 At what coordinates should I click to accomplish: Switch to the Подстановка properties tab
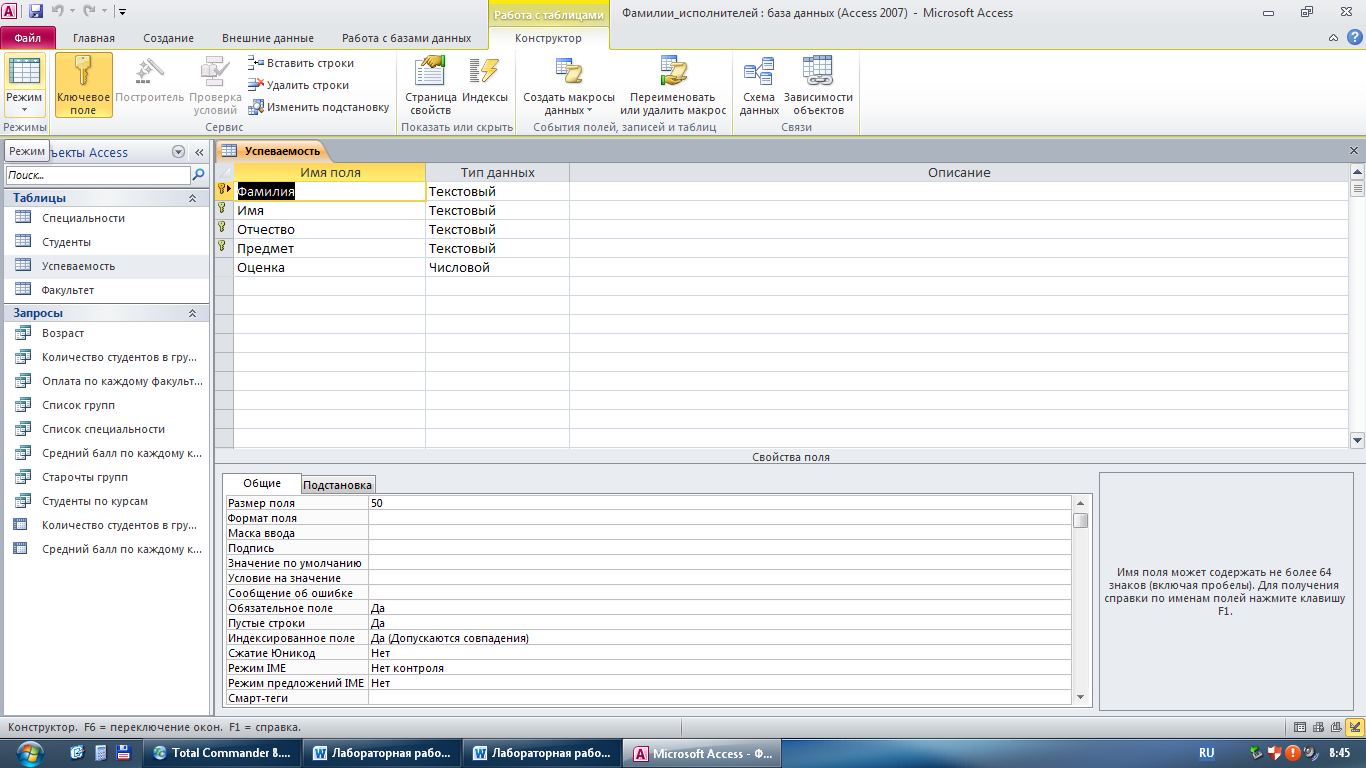click(x=338, y=484)
